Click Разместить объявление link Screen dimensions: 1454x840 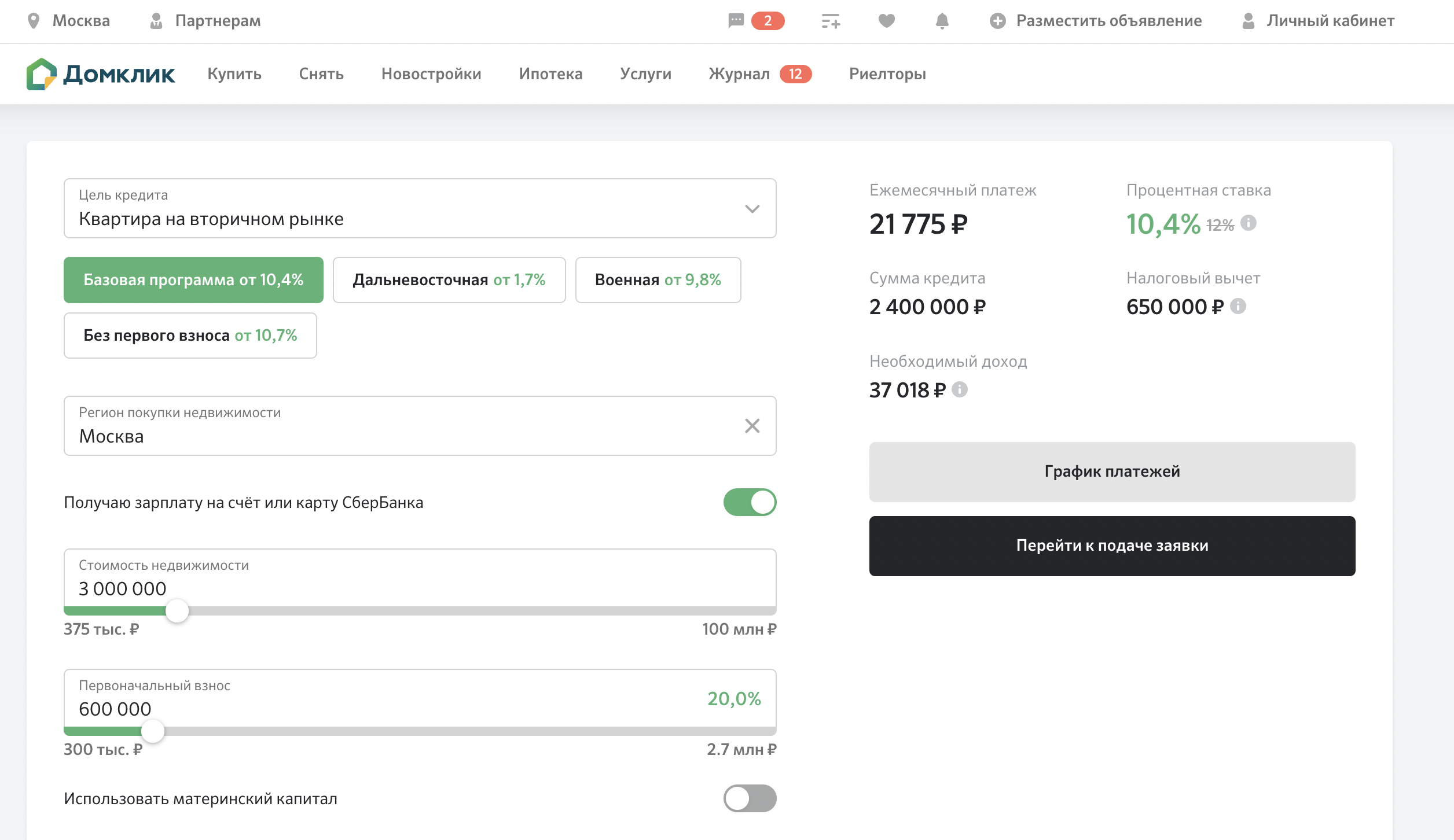pos(1109,21)
